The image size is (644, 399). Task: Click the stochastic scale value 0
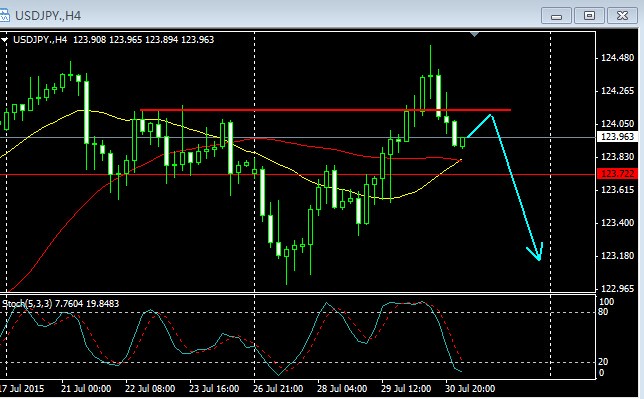(x=601, y=373)
